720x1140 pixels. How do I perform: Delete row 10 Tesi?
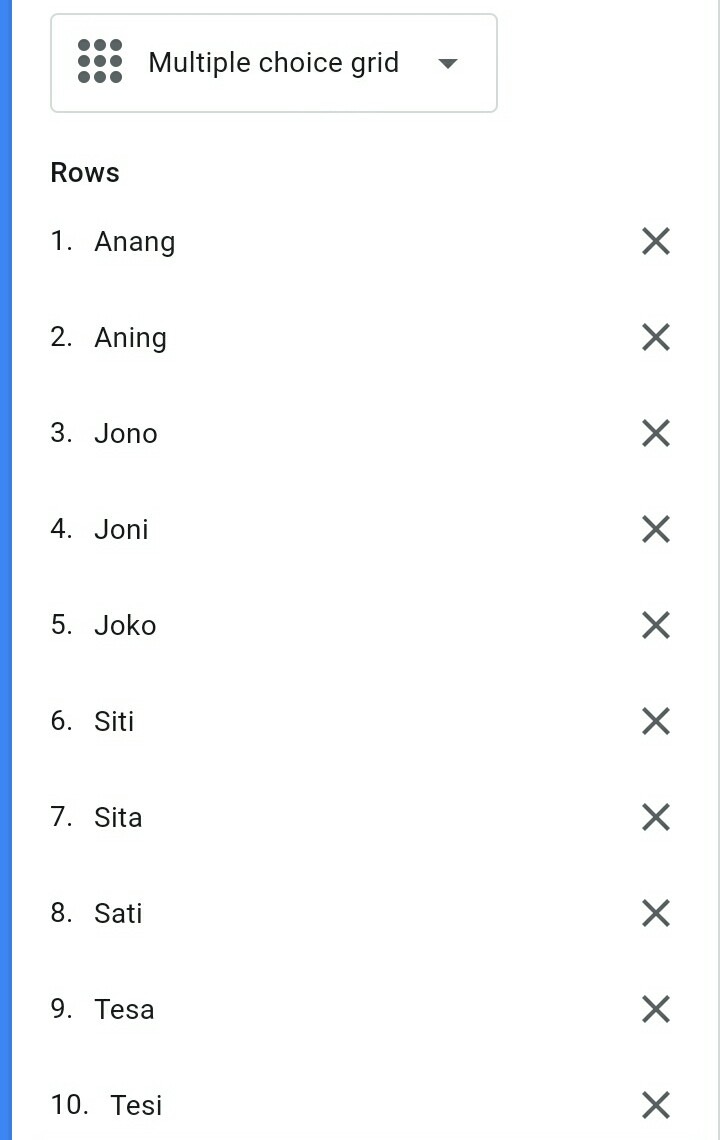655,1105
